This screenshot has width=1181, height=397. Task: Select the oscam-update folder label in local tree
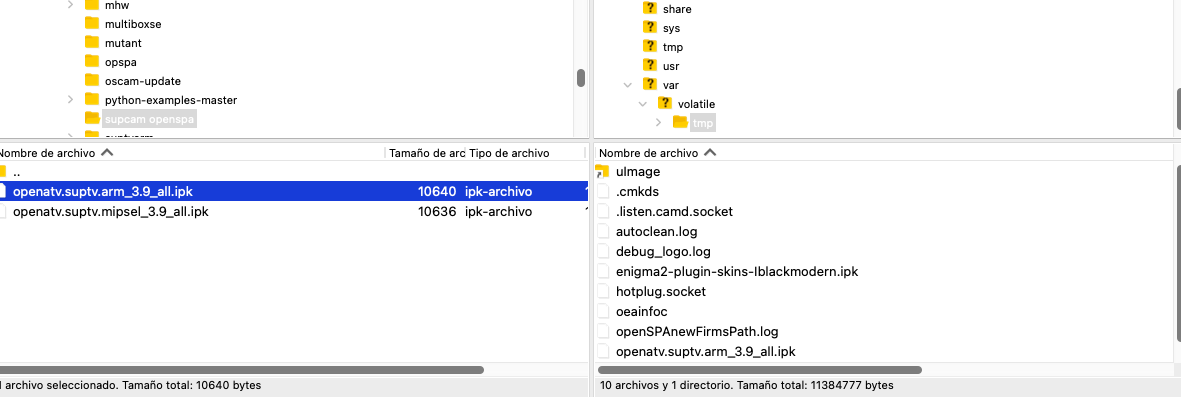(x=143, y=81)
